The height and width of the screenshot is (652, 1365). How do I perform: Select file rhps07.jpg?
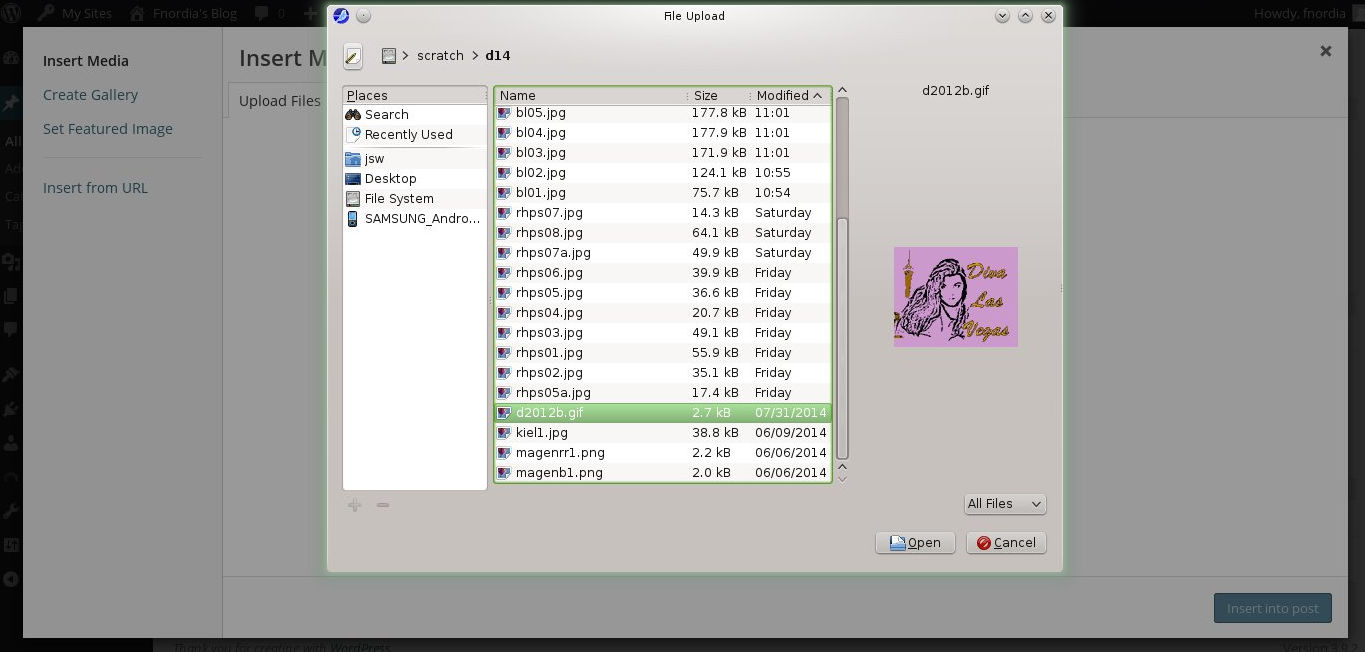(662, 212)
